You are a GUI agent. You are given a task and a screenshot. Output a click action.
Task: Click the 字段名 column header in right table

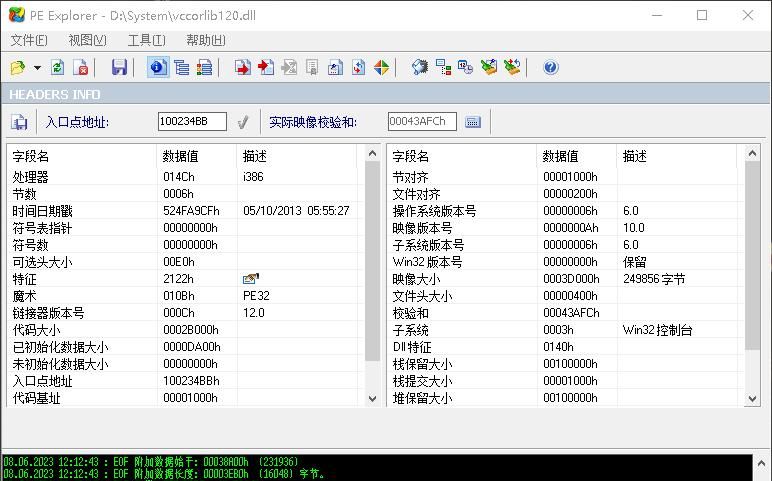coord(463,157)
